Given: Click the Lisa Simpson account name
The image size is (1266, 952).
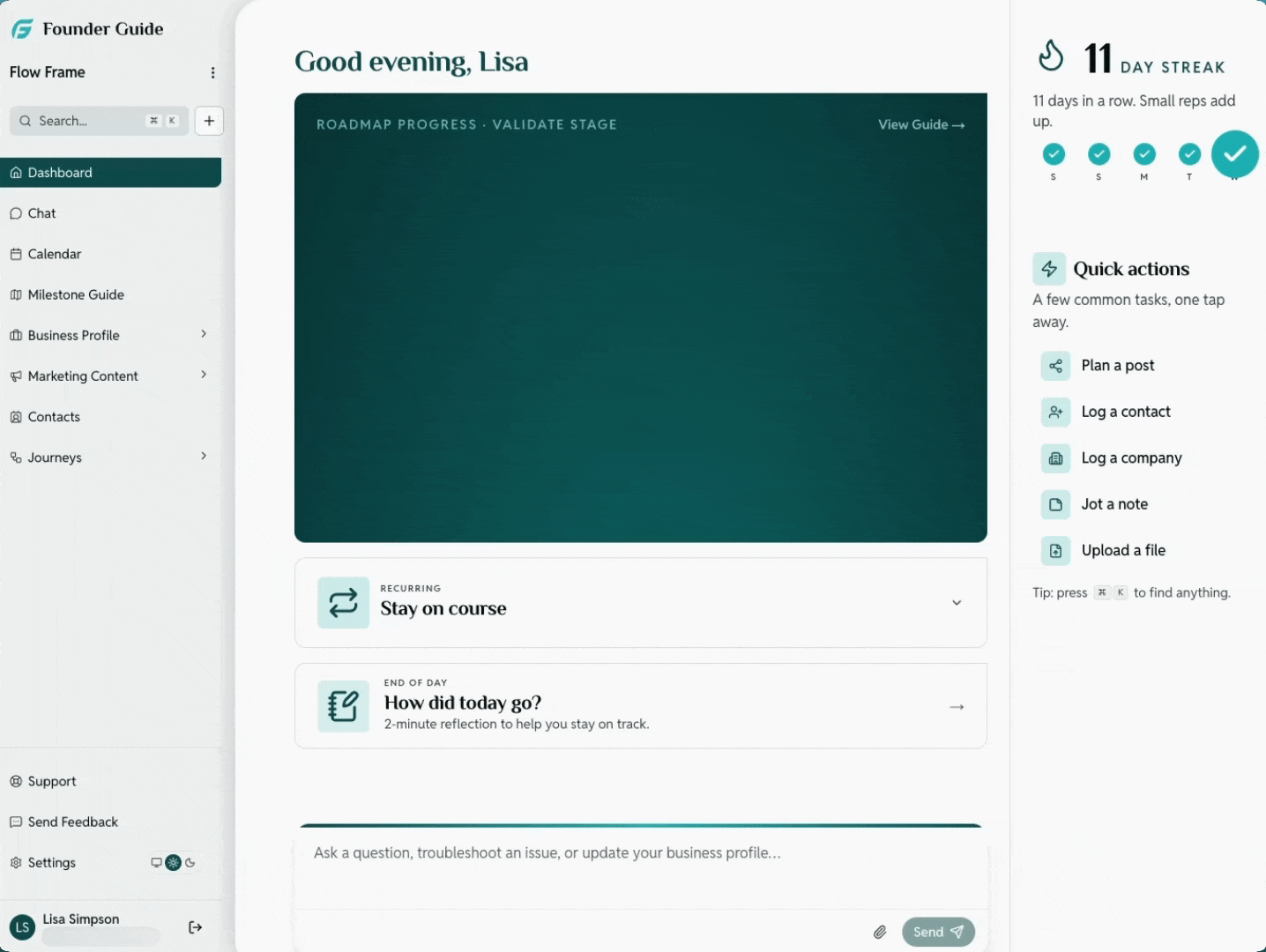Looking at the screenshot, I should tap(81, 919).
